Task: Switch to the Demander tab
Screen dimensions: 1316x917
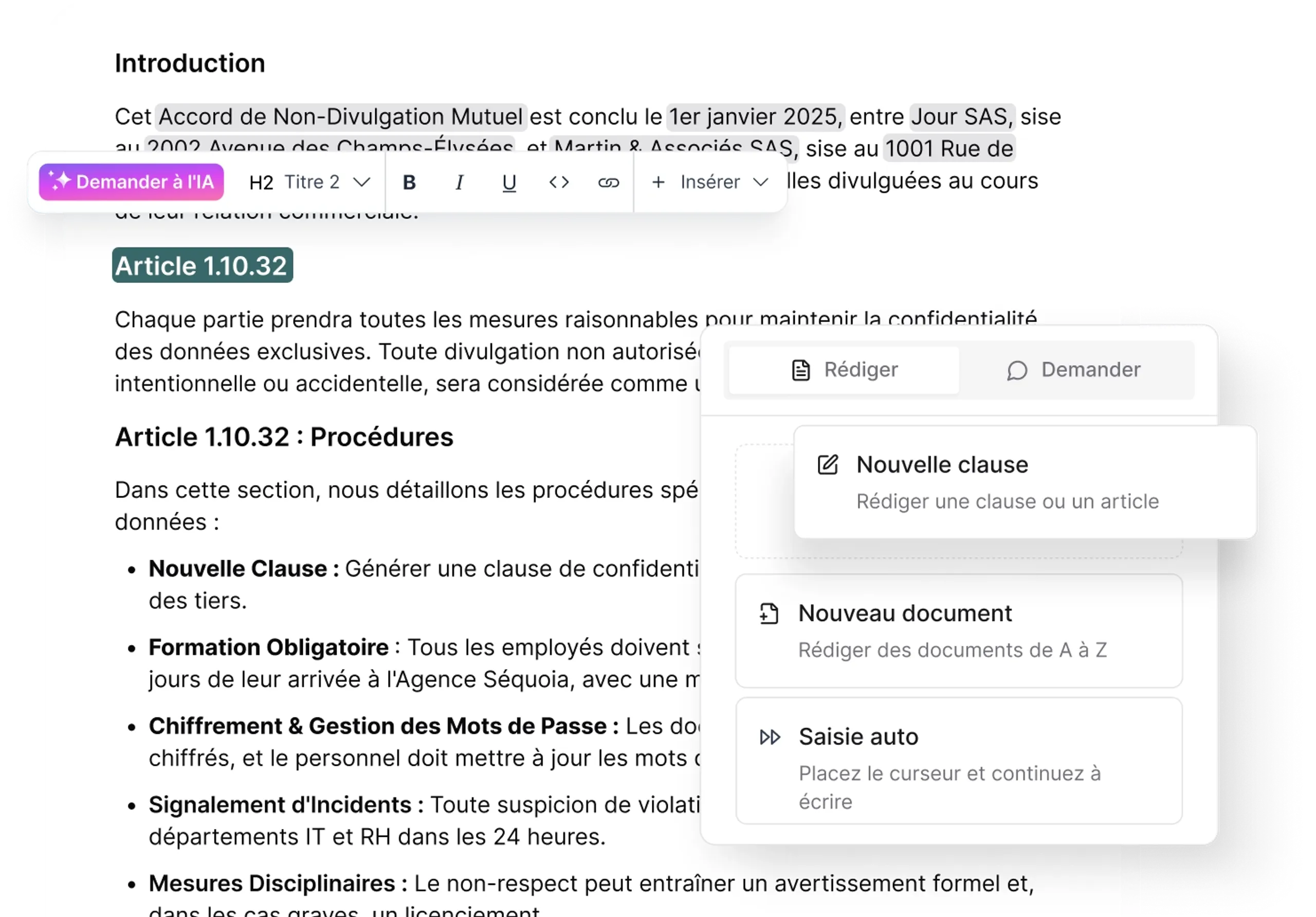Action: click(1073, 370)
